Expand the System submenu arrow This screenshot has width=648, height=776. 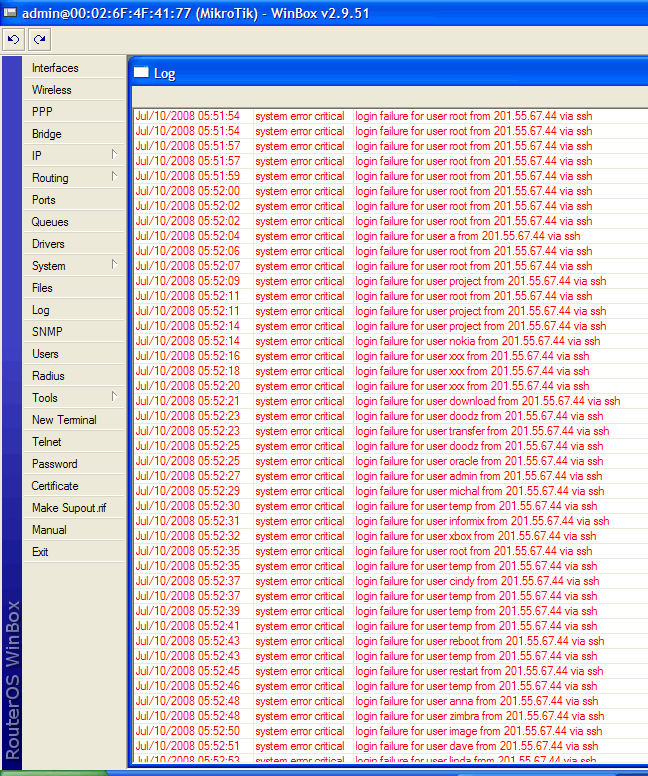[114, 265]
